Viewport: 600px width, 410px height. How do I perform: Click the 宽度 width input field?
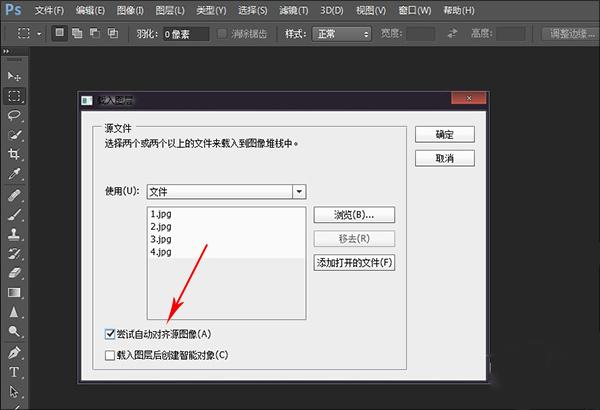pyautogui.click(x=420, y=34)
